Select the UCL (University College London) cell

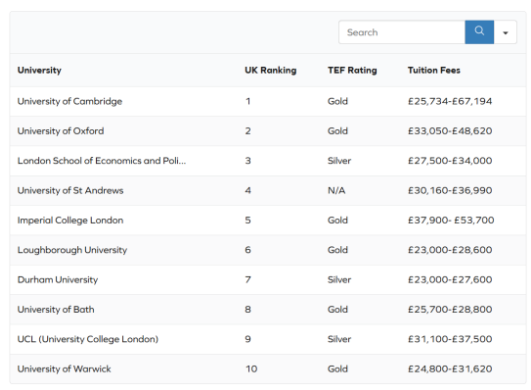88,339
